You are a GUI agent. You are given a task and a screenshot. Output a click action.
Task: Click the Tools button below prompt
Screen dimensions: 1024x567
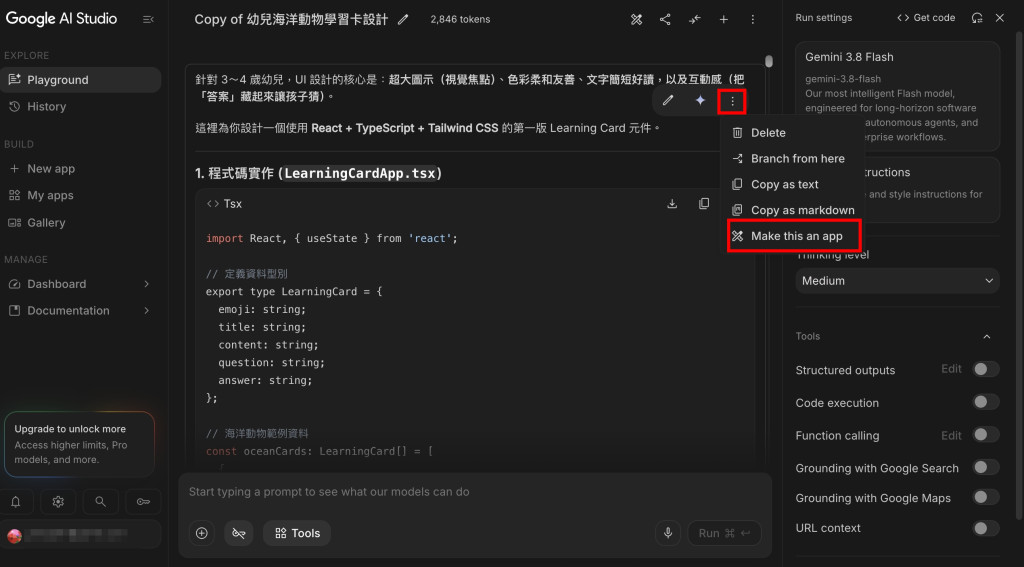point(297,533)
